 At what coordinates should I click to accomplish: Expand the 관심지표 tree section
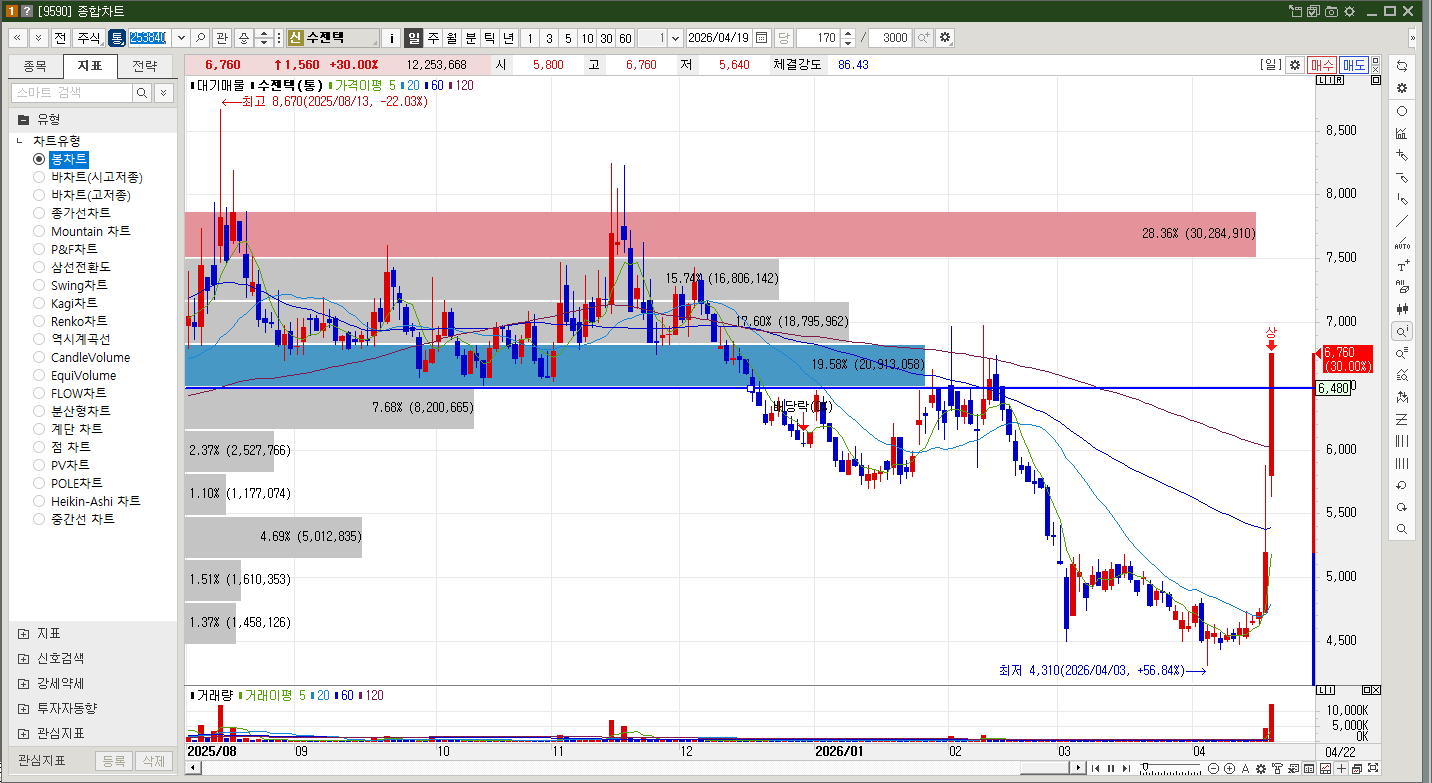click(x=24, y=733)
